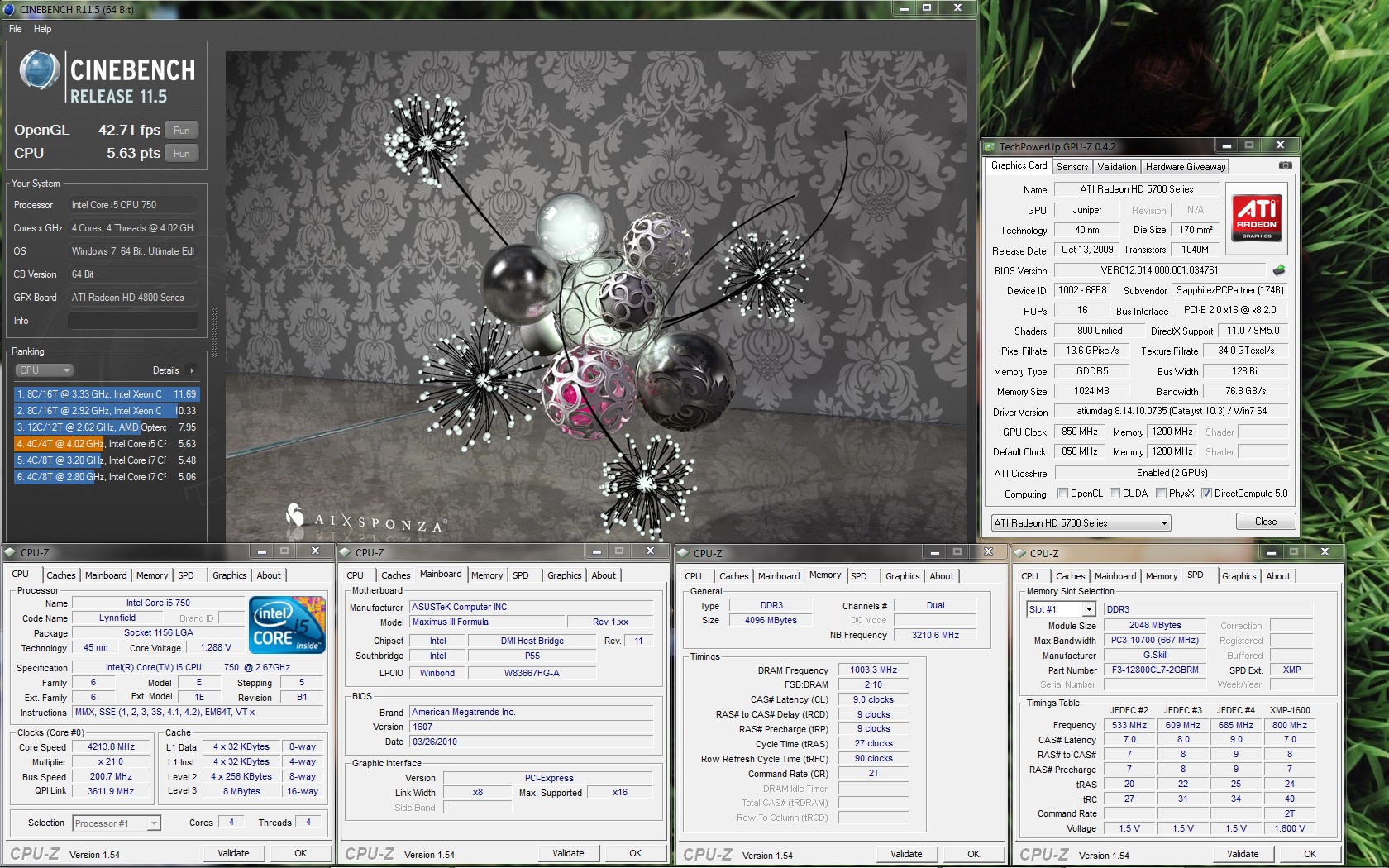The image size is (1389, 868).
Task: Expand ranking Details arrow
Action: pyautogui.click(x=192, y=370)
